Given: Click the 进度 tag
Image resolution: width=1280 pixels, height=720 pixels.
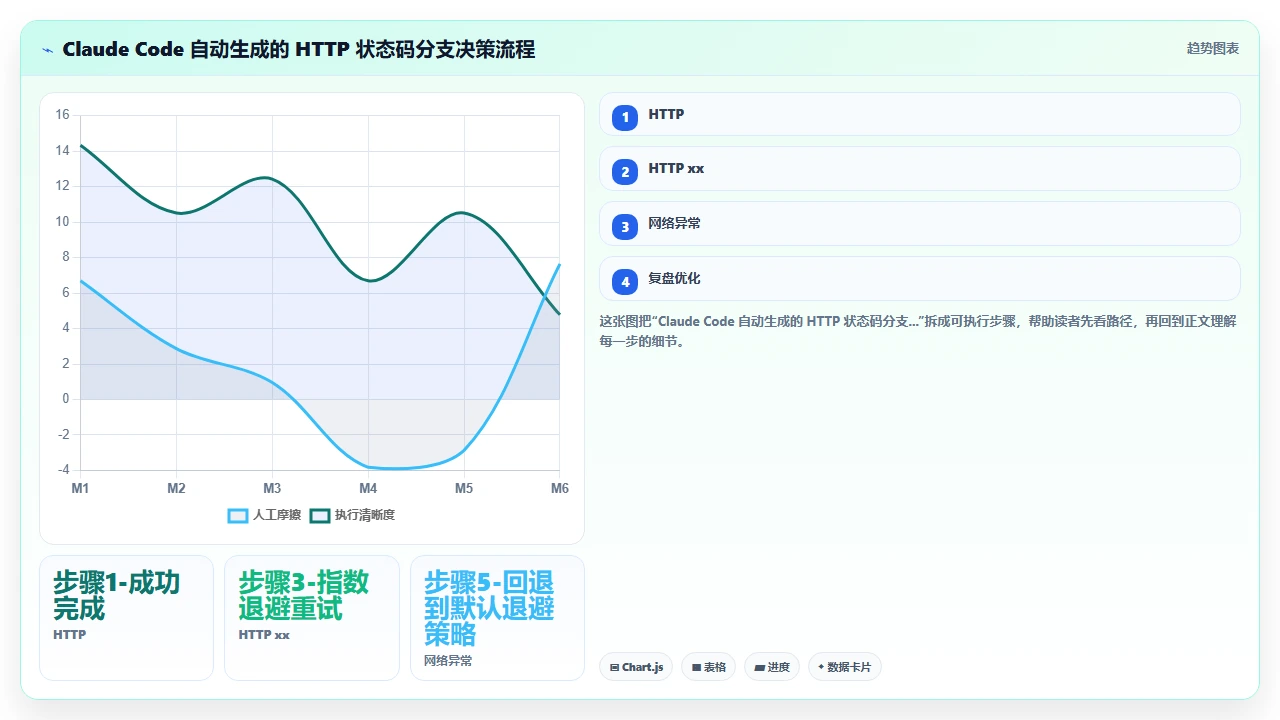Looking at the screenshot, I should [771, 667].
